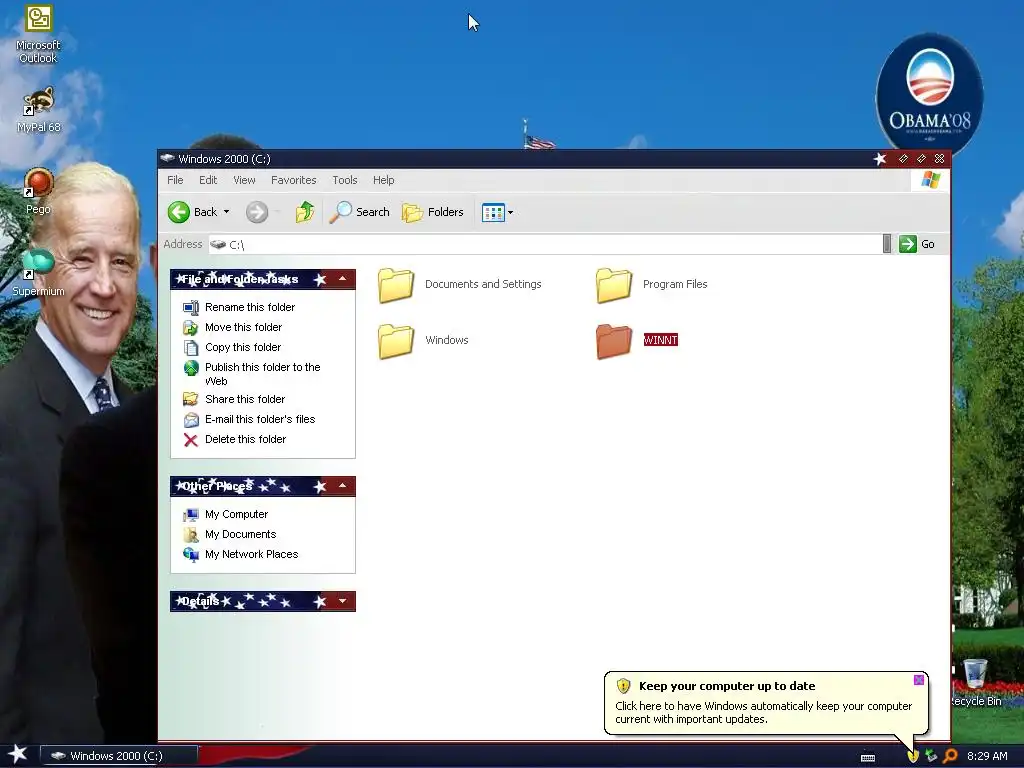Toggle the Folders pane button
Image resolution: width=1024 pixels, height=768 pixels.
point(432,212)
